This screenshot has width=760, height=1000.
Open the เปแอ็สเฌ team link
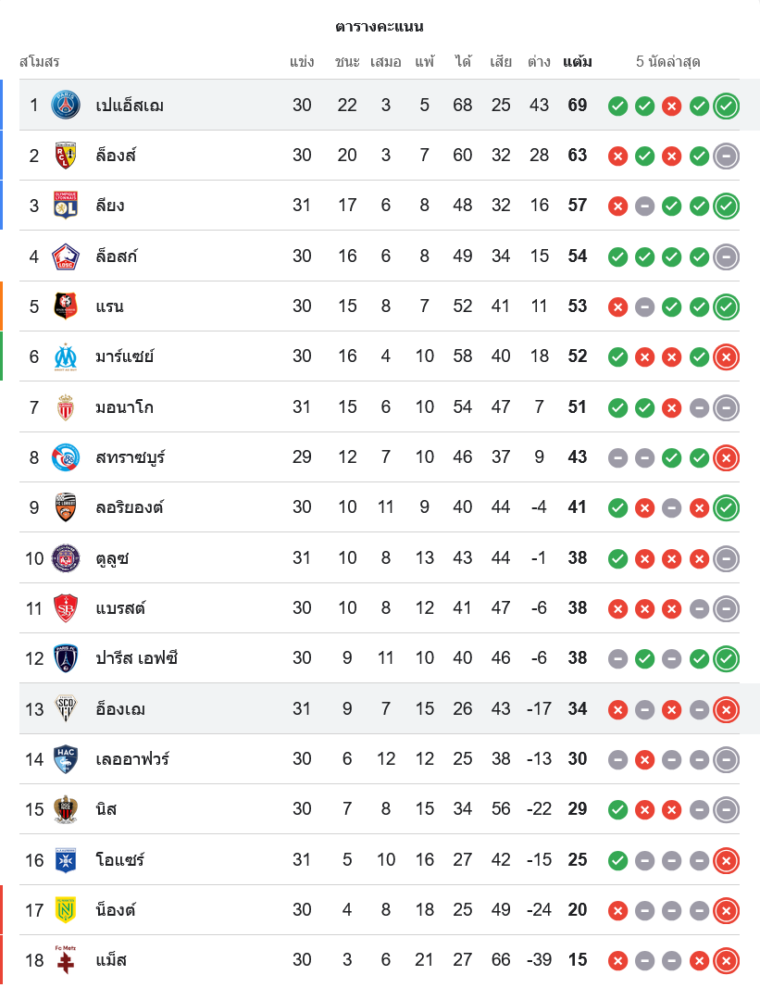130,105
